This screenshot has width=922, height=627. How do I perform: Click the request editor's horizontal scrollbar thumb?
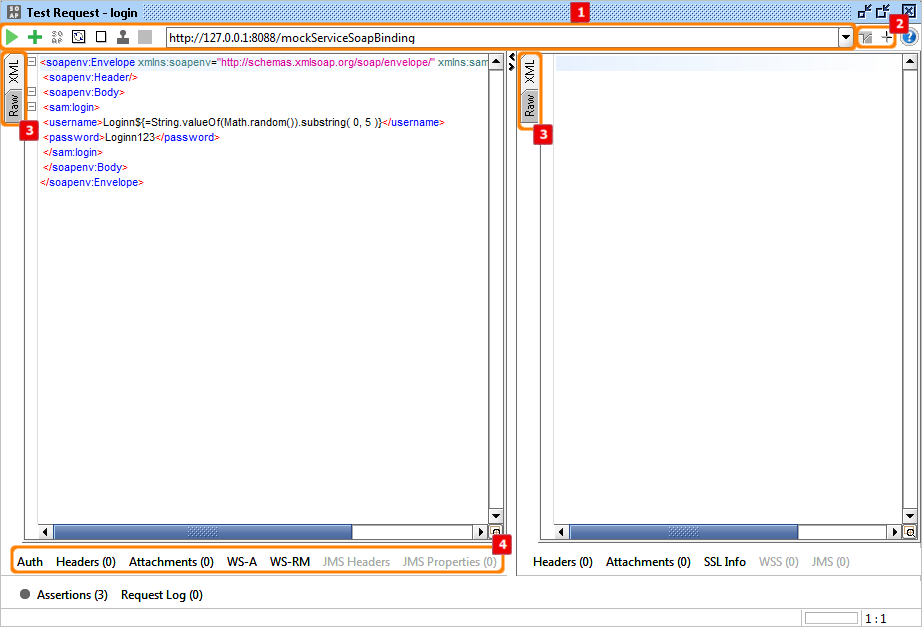point(203,532)
